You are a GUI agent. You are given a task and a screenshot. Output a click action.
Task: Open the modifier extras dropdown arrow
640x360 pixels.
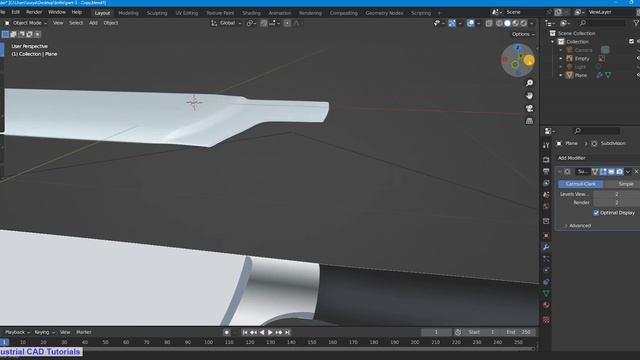pyautogui.click(x=628, y=172)
